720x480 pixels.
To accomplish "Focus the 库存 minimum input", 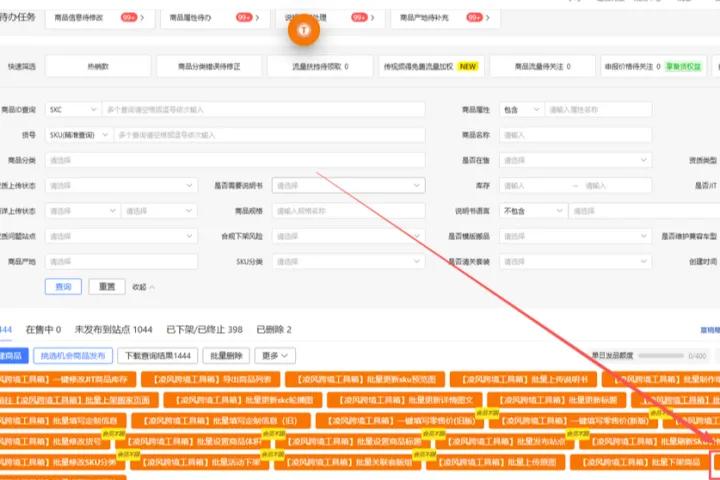I will tap(535, 185).
